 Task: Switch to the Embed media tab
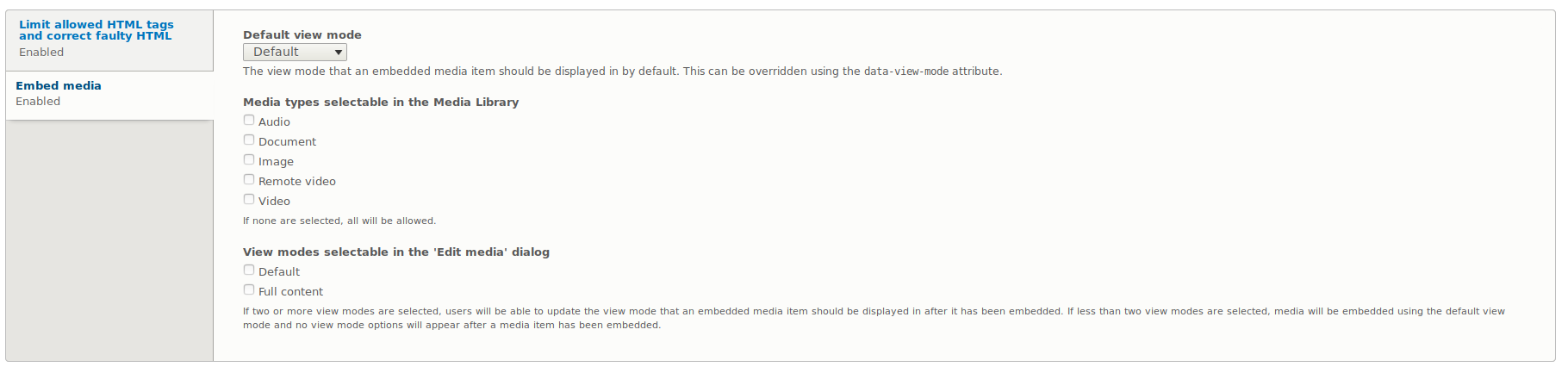59,85
